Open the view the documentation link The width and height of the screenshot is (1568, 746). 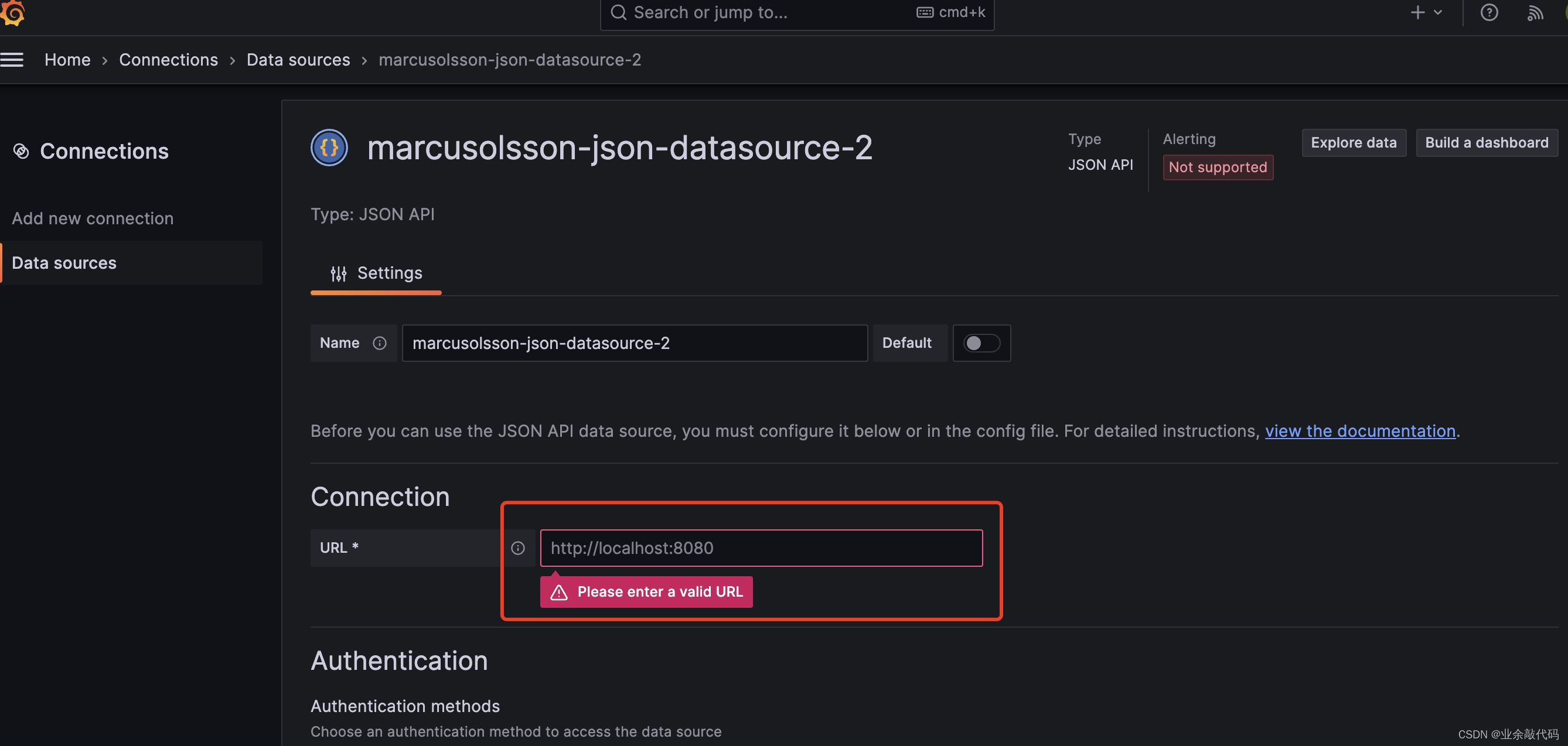coord(1360,431)
